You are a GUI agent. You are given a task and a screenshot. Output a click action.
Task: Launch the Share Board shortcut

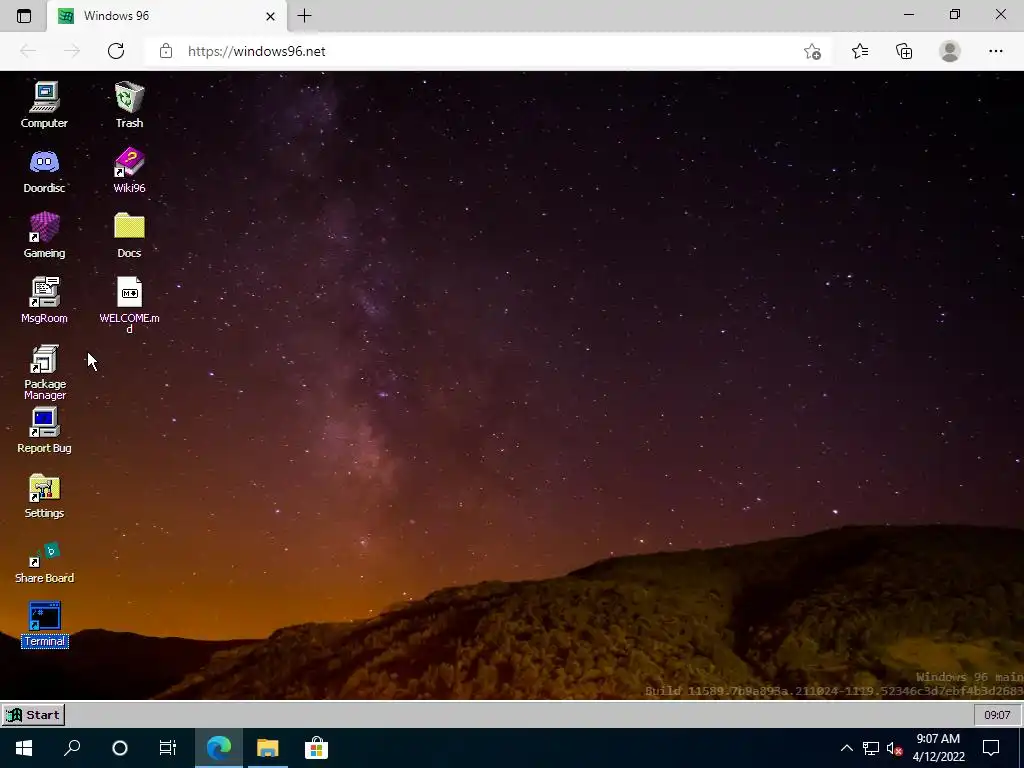pyautogui.click(x=44, y=562)
